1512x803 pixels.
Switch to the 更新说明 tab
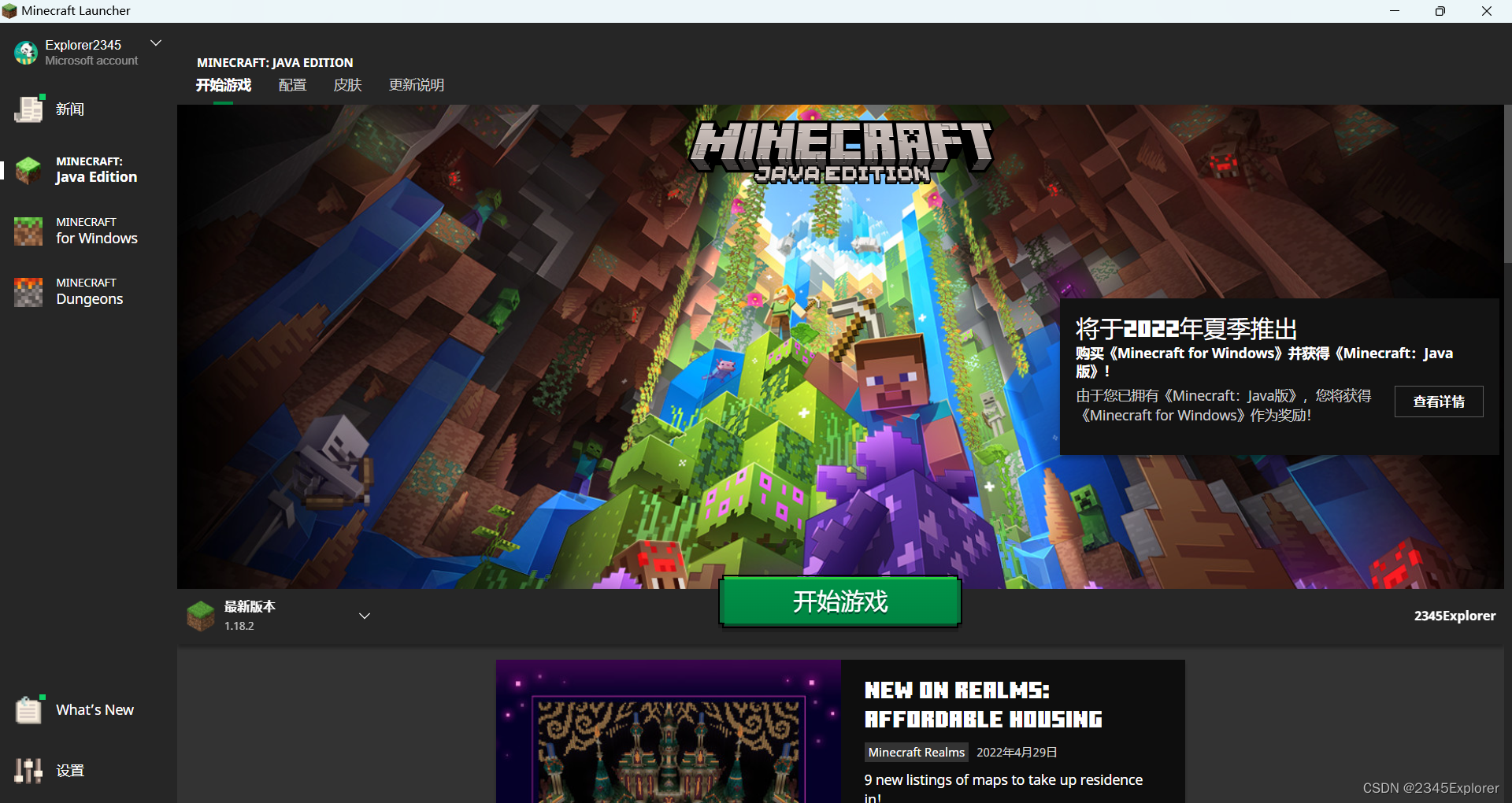(417, 85)
